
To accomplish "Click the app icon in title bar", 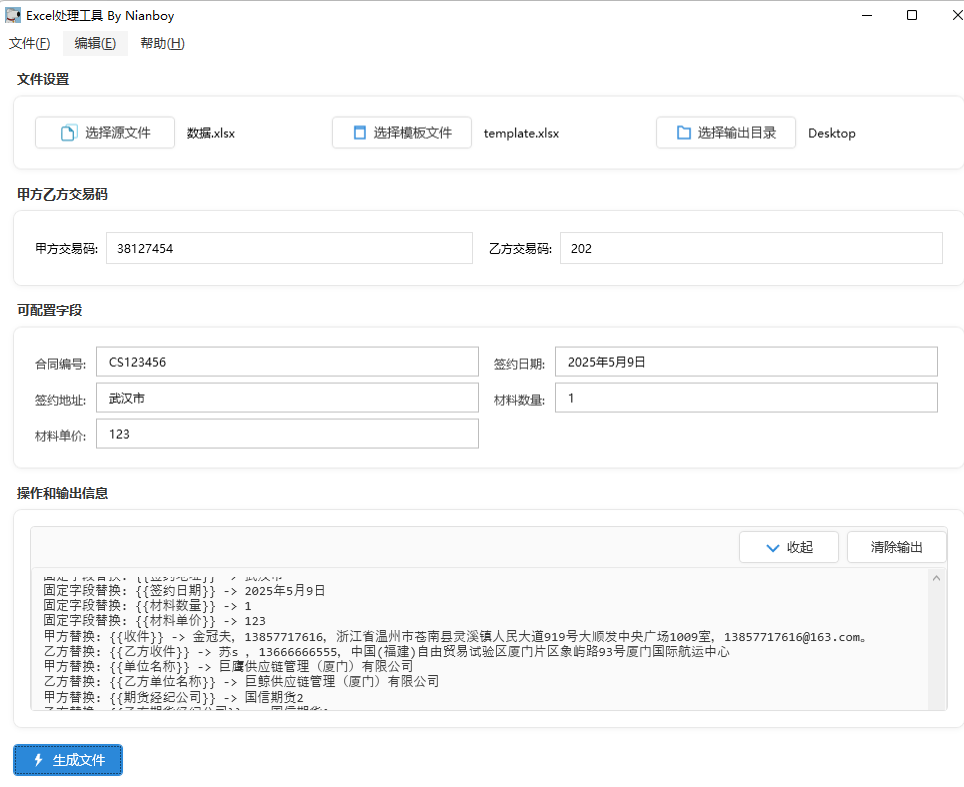I will 13,15.
